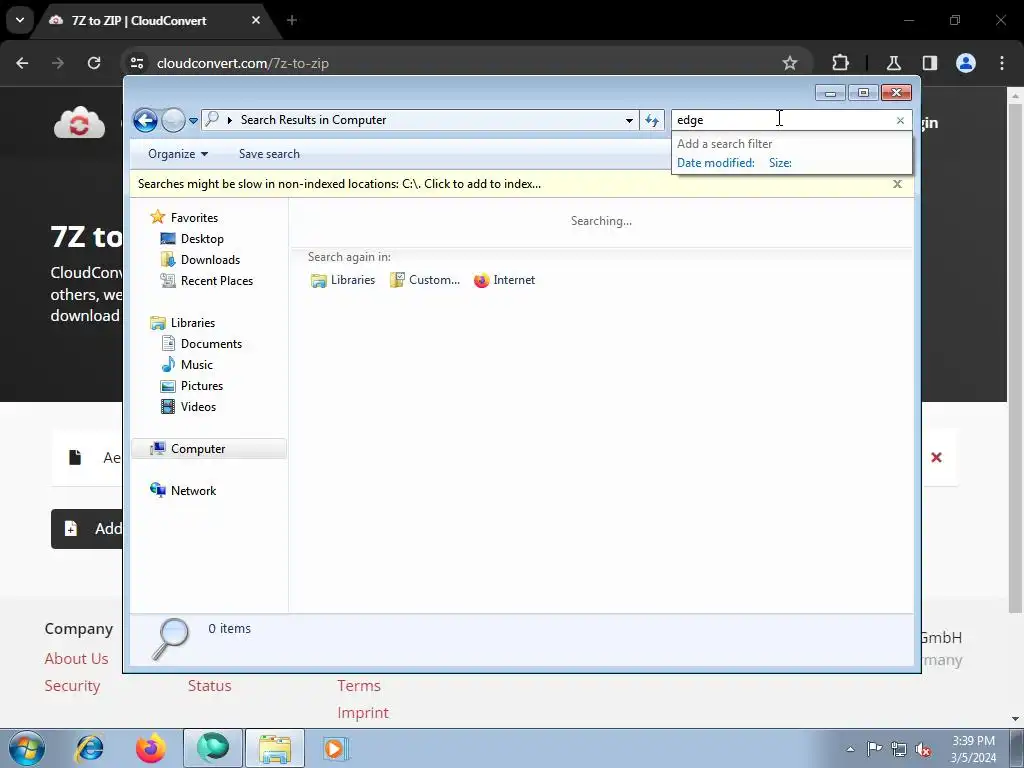Select the '7Z to ZIP | CloudConvert' tab

155,21
